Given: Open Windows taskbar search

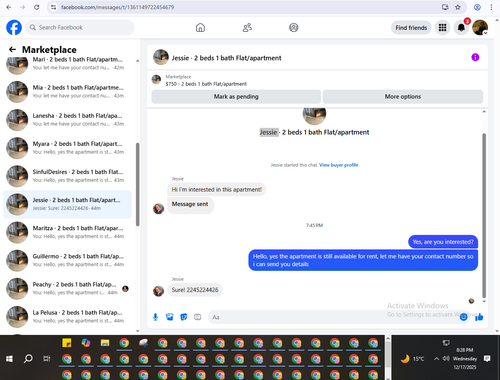Looking at the screenshot, I should [x=28, y=359].
